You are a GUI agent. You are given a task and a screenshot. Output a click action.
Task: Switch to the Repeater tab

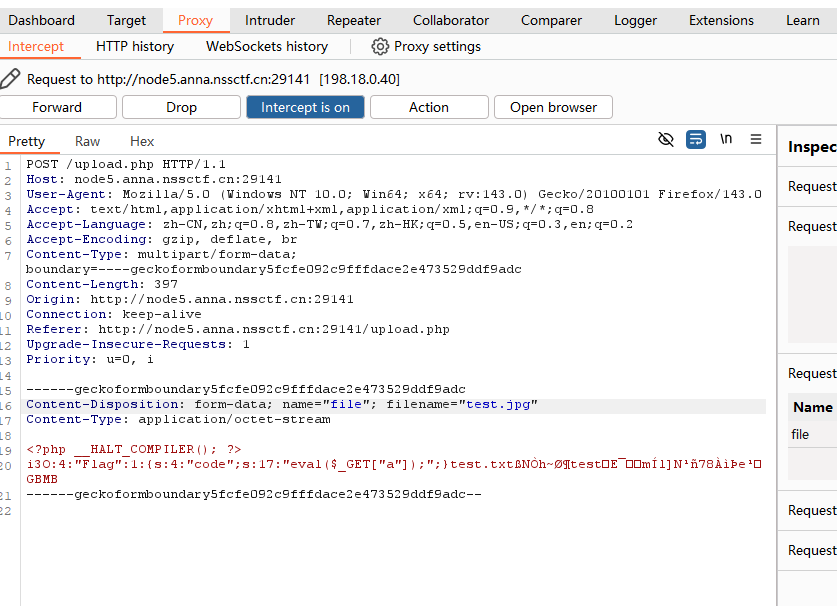[354, 20]
